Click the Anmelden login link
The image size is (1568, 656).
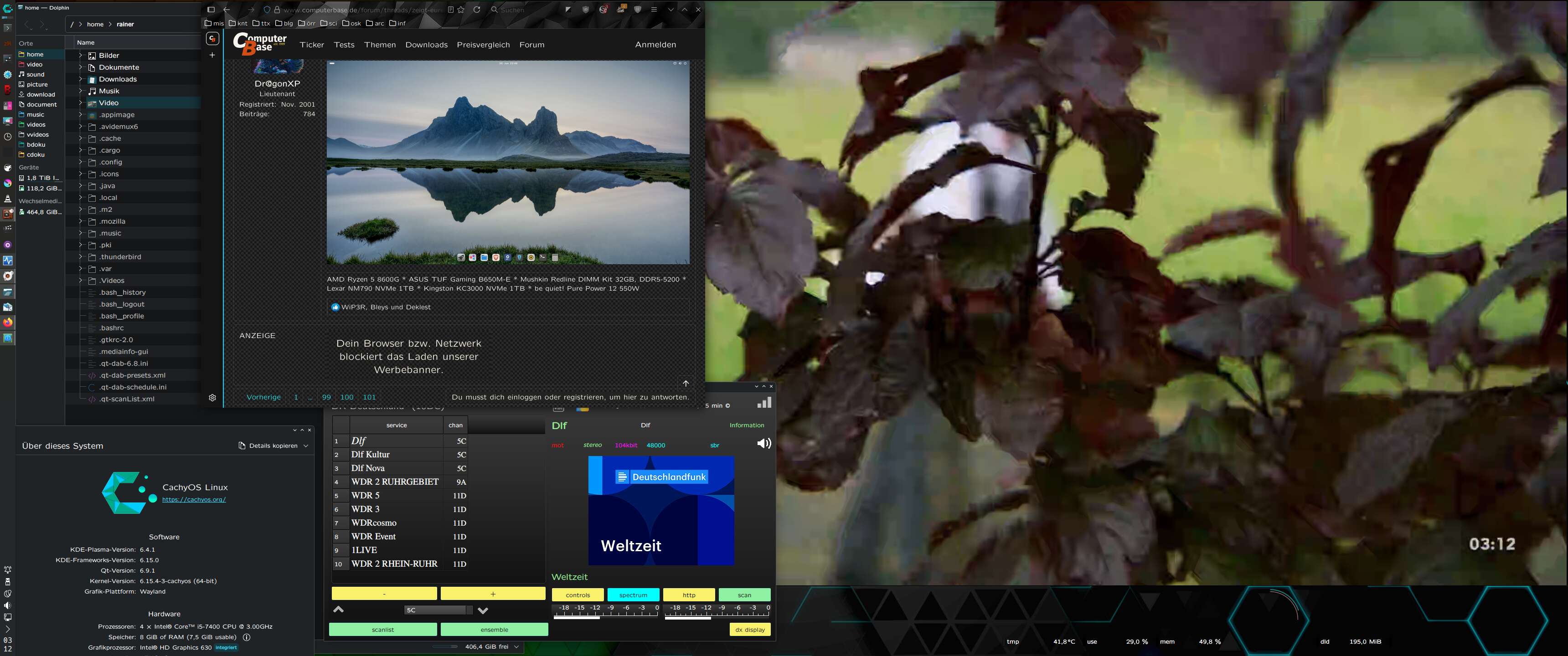pyautogui.click(x=655, y=45)
